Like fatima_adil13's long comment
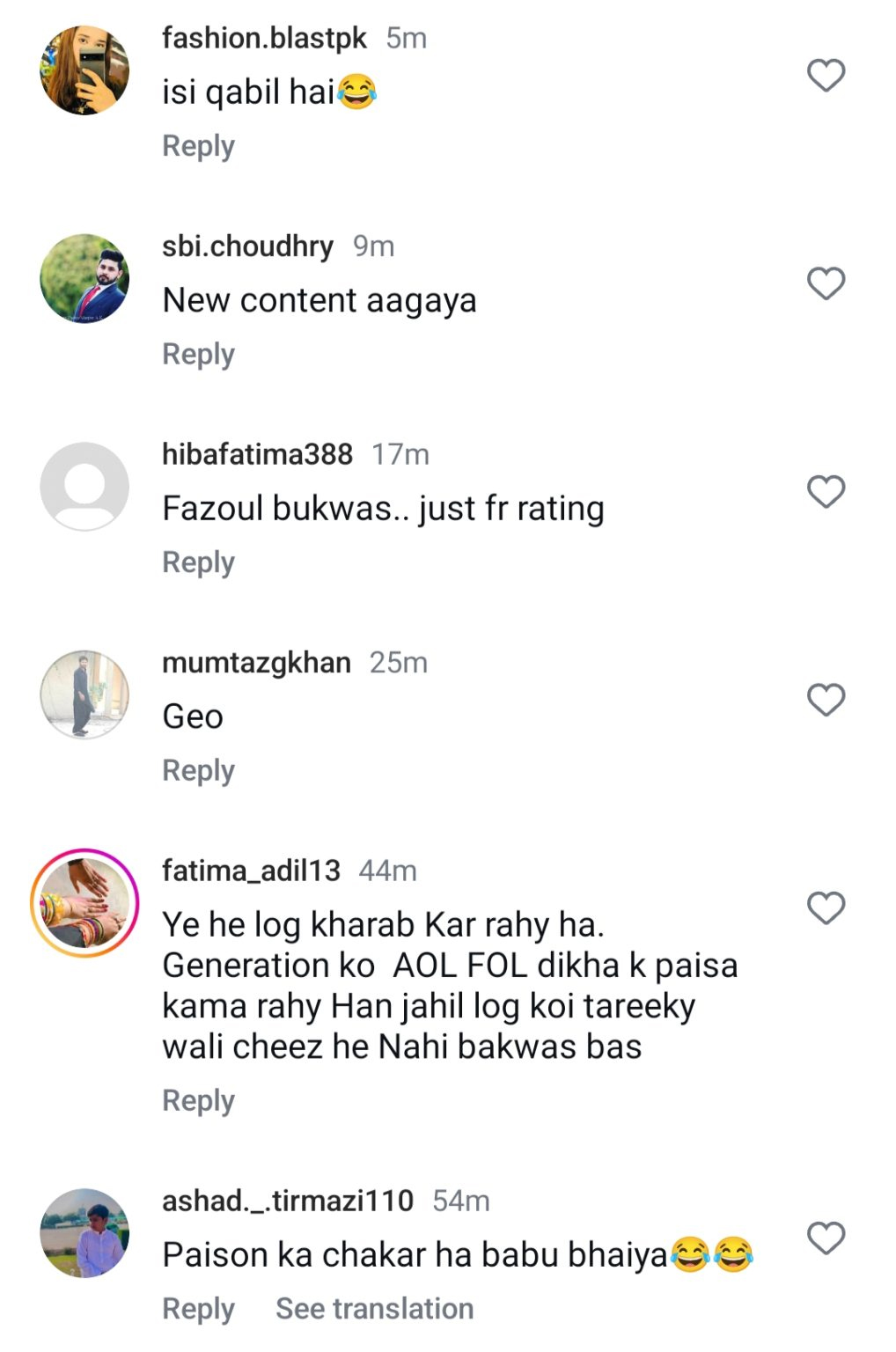This screenshot has width=896, height=1352. point(826,907)
